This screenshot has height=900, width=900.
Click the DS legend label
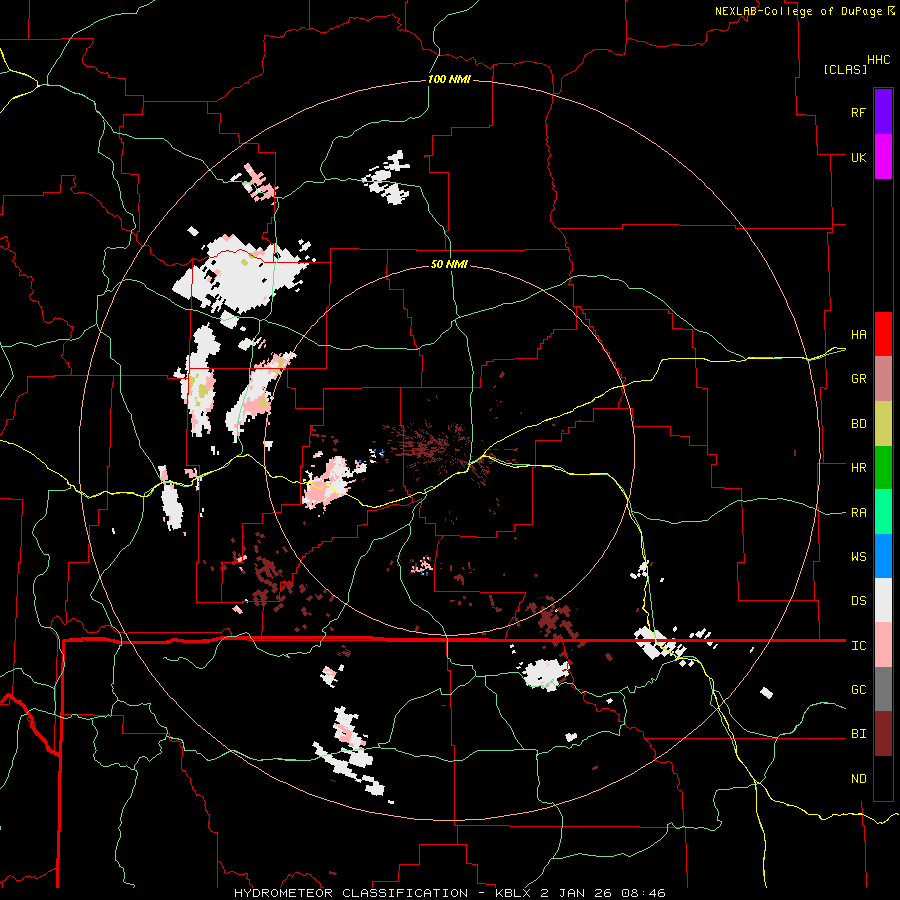[858, 601]
